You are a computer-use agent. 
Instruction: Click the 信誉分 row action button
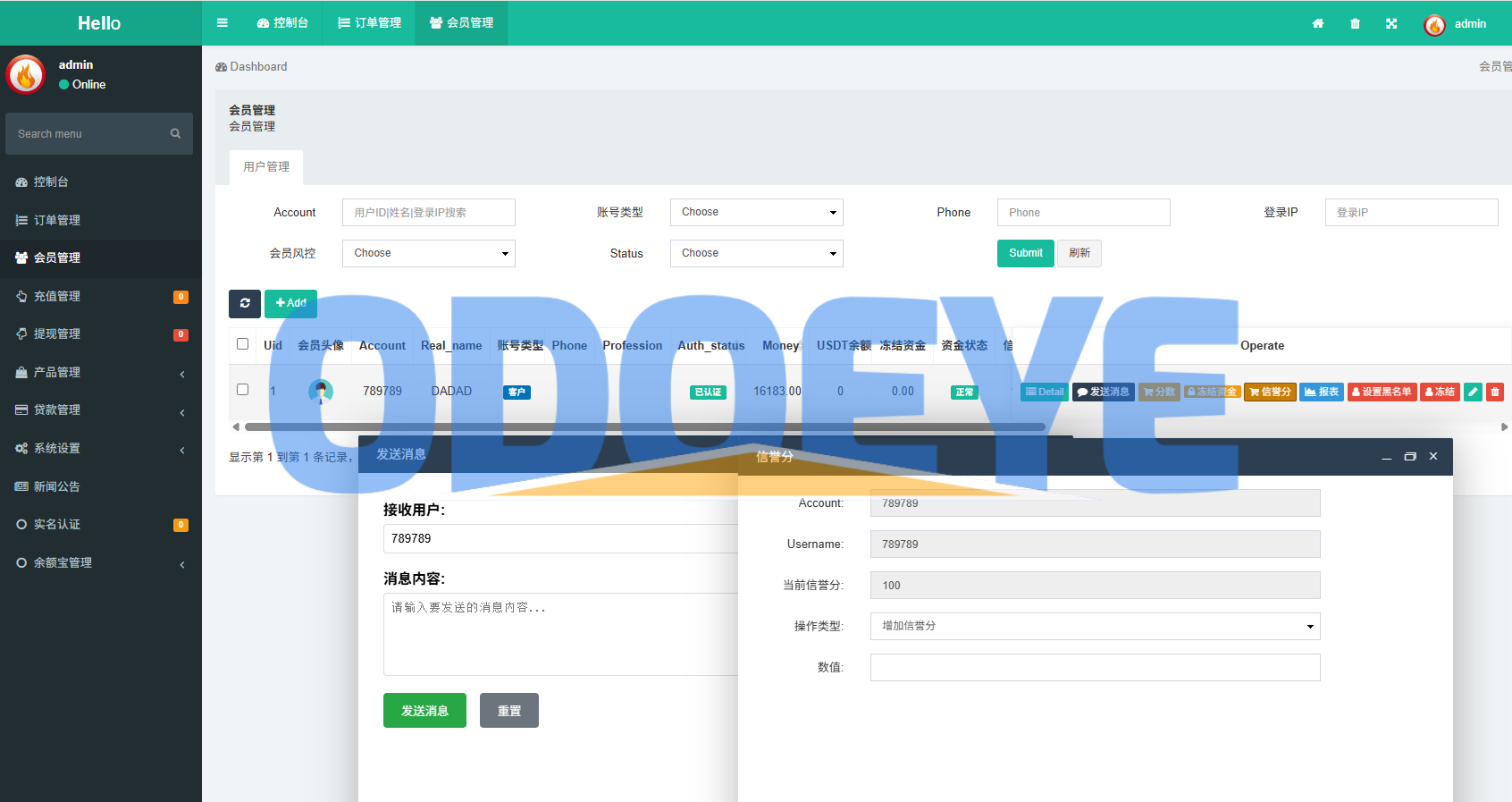(x=1270, y=392)
